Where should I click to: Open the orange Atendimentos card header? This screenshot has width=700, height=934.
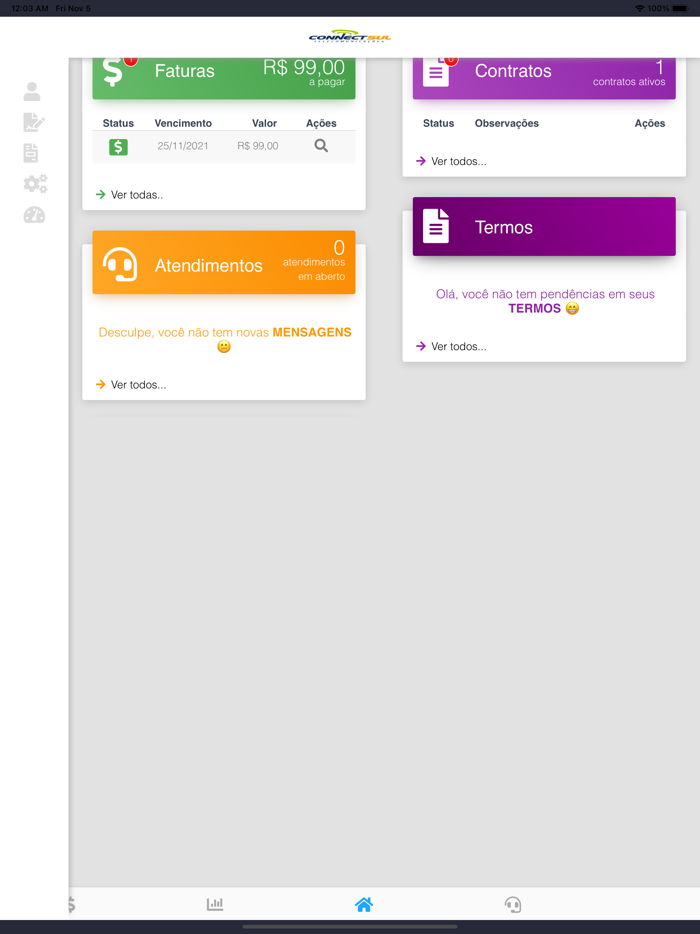pos(223,264)
